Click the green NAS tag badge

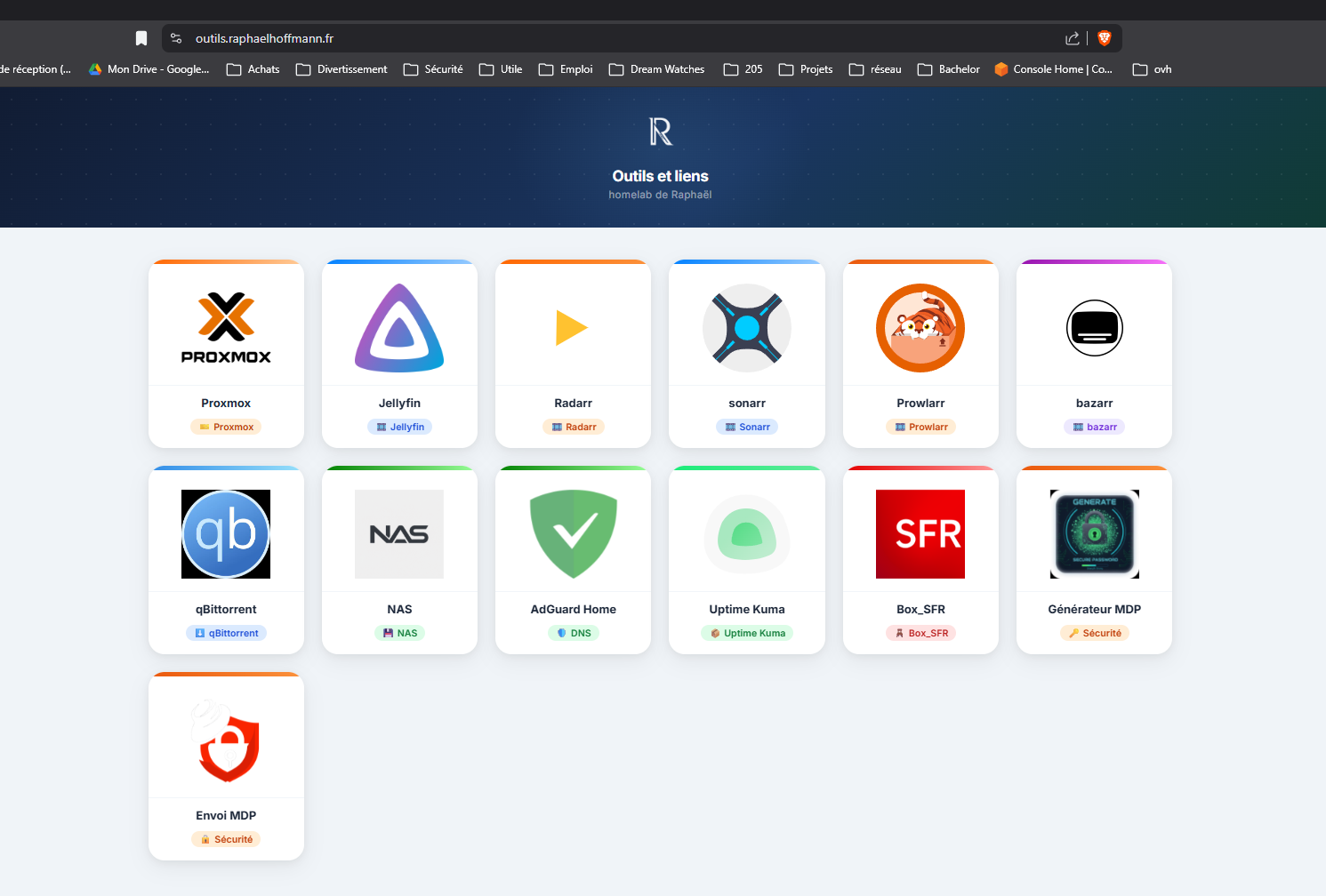[x=399, y=633]
